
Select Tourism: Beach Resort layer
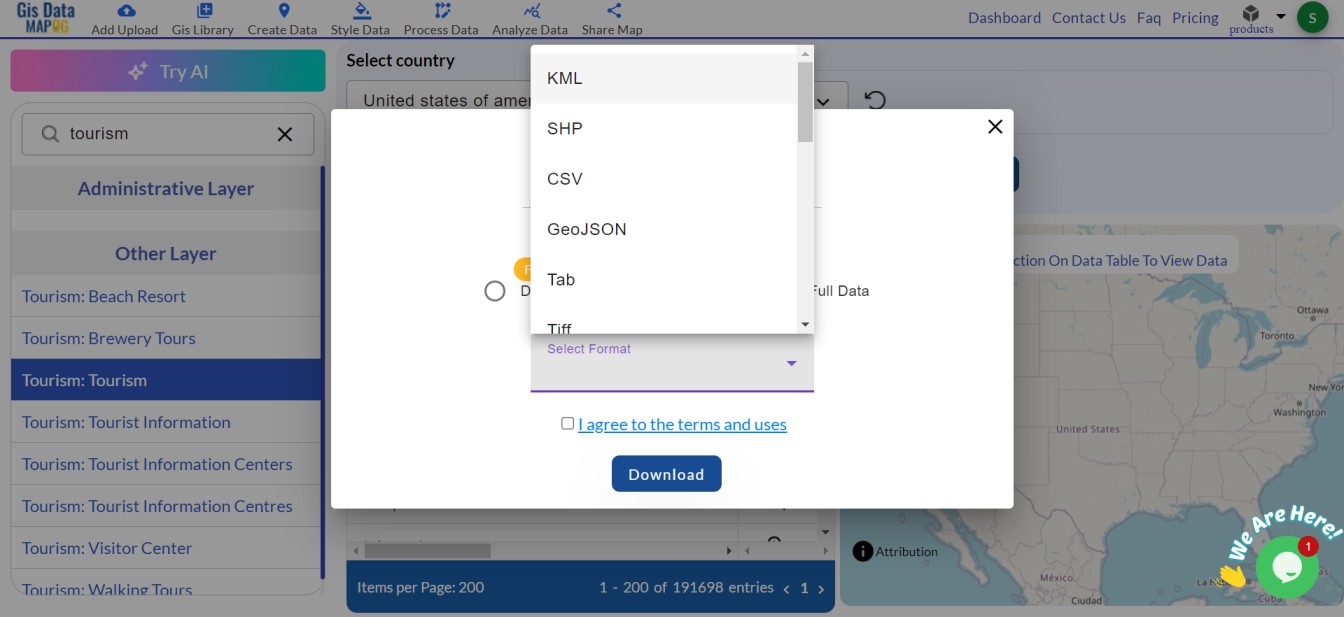166,296
